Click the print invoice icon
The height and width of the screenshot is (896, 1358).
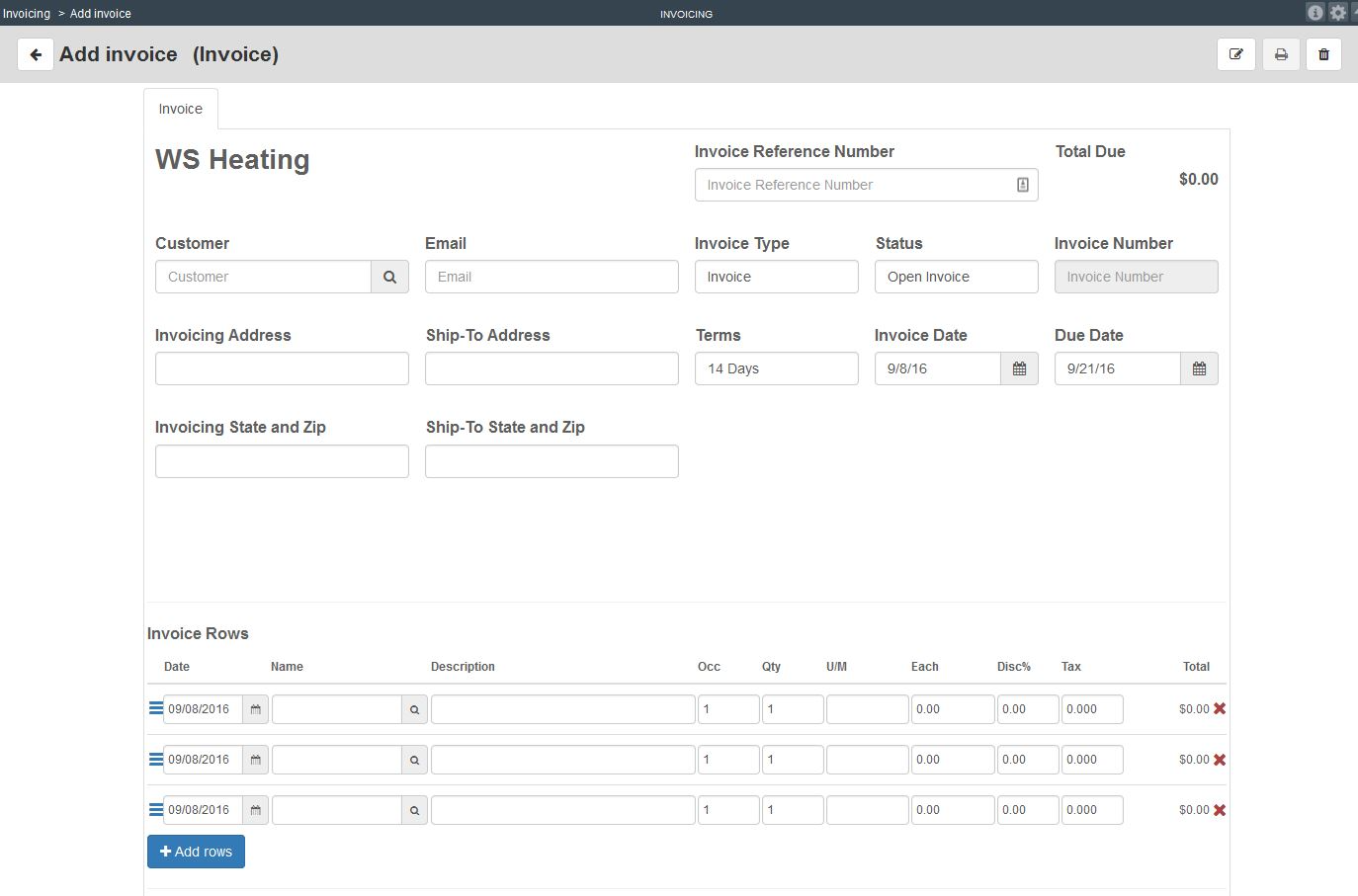(x=1281, y=54)
